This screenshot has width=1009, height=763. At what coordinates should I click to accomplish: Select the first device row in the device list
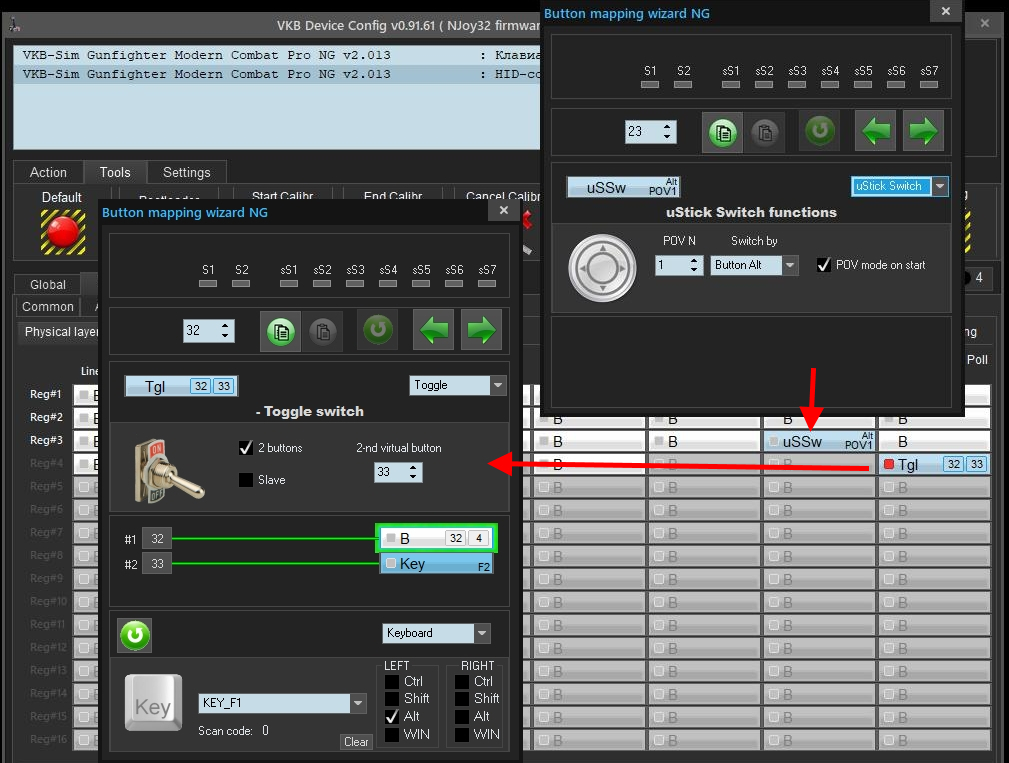click(277, 55)
